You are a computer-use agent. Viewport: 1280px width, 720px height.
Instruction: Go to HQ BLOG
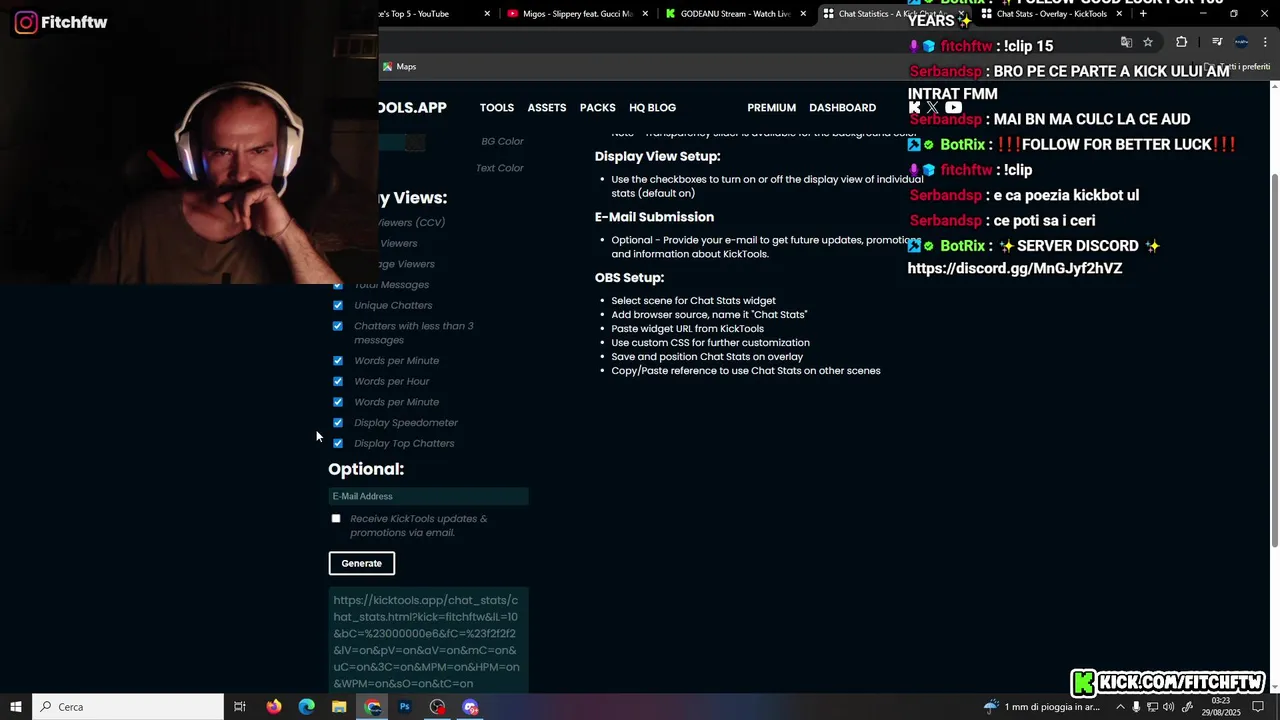tap(653, 108)
